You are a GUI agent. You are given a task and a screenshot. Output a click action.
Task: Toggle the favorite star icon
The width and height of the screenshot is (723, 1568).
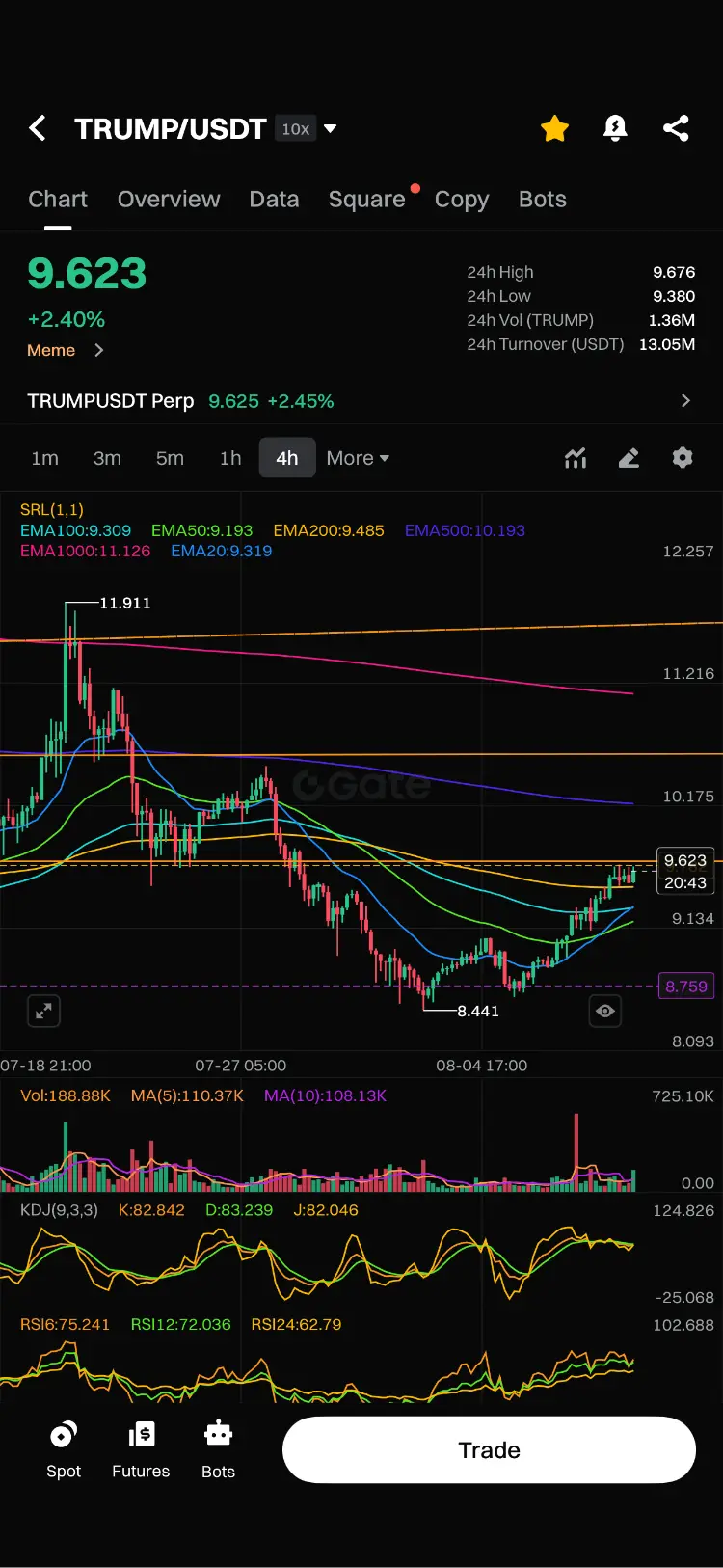[554, 128]
